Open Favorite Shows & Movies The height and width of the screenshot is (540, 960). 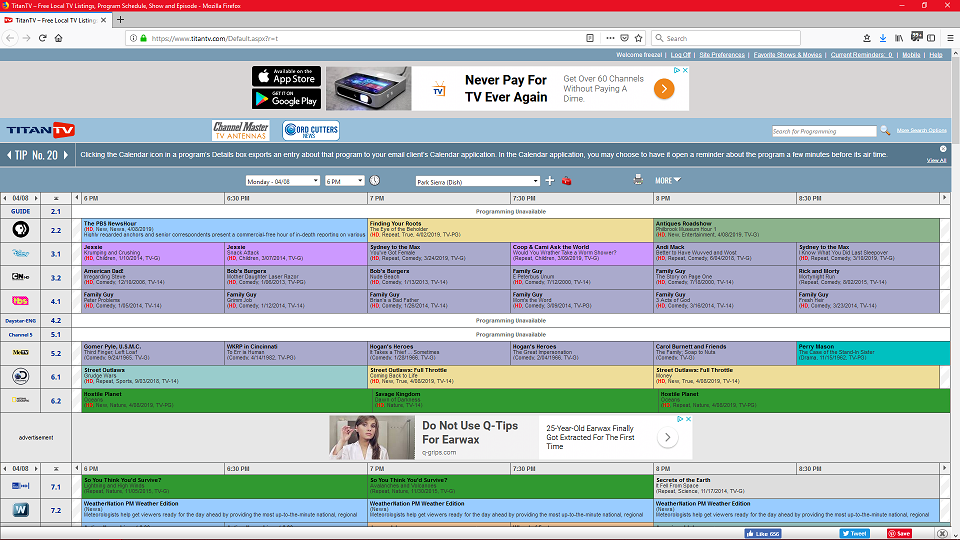(787, 54)
